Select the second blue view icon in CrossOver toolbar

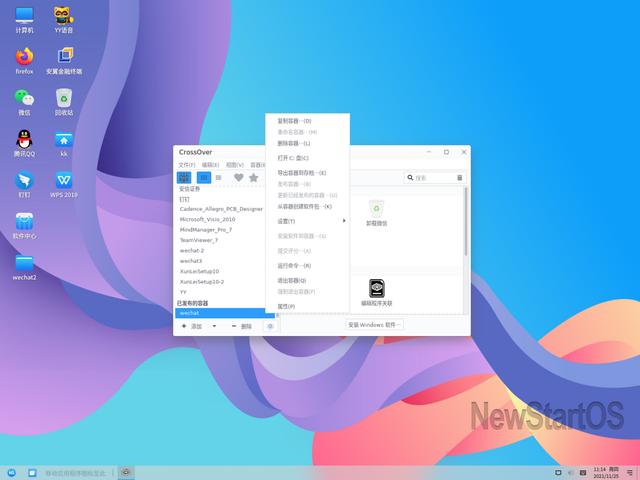tap(204, 178)
